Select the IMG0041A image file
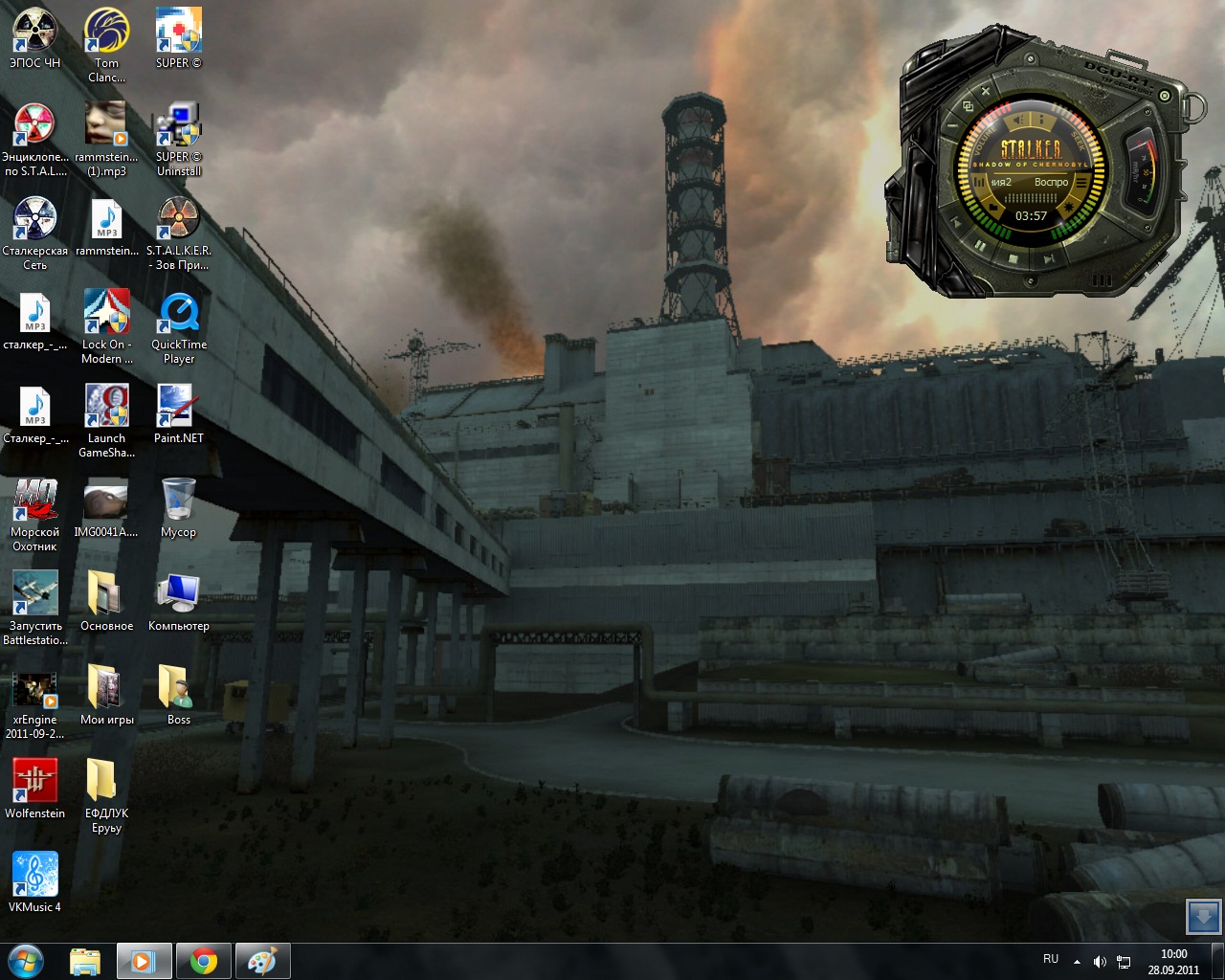This screenshot has height=980, width=1225. tap(106, 509)
